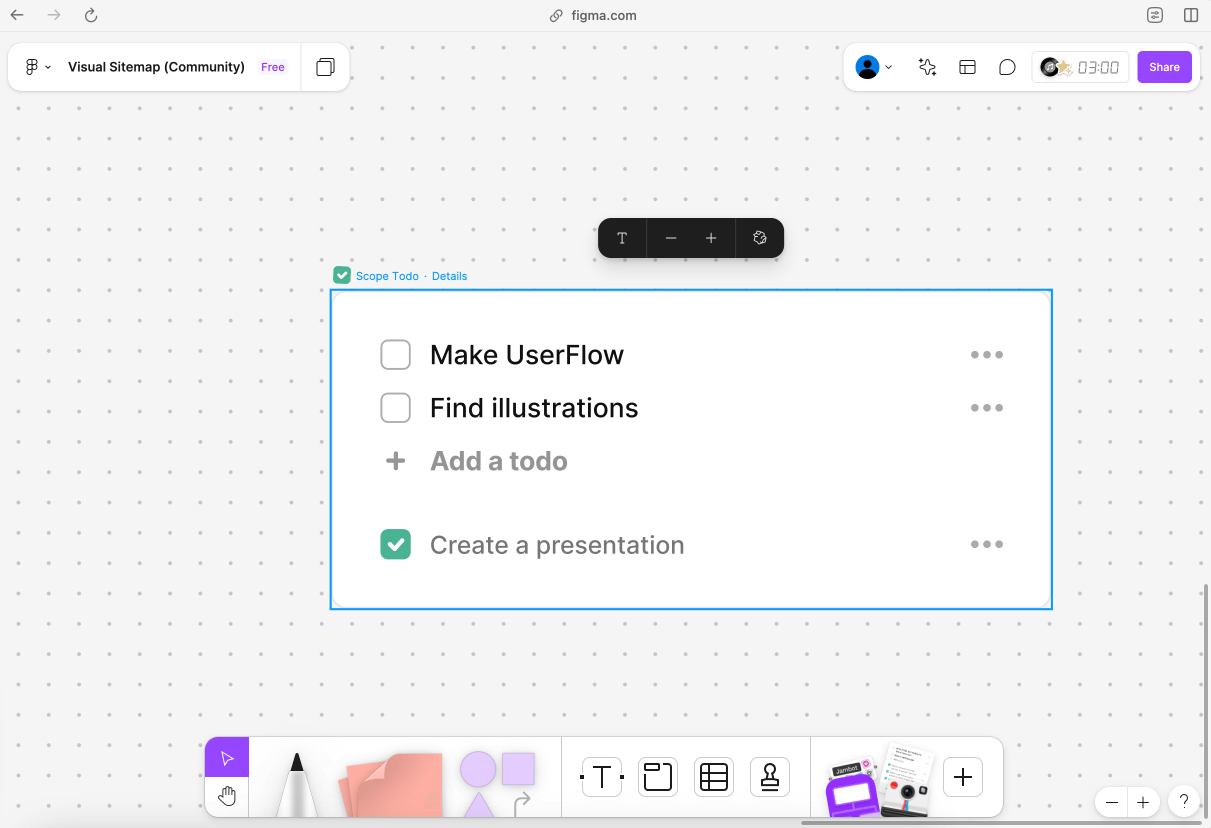
Task: Open the user avatar dropdown
Action: [x=874, y=67]
